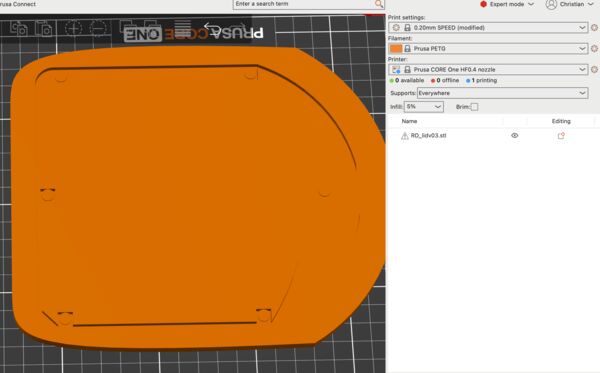Click the Paste toolbar icon
Viewport: 600px width, 373px height.
click(43, 28)
